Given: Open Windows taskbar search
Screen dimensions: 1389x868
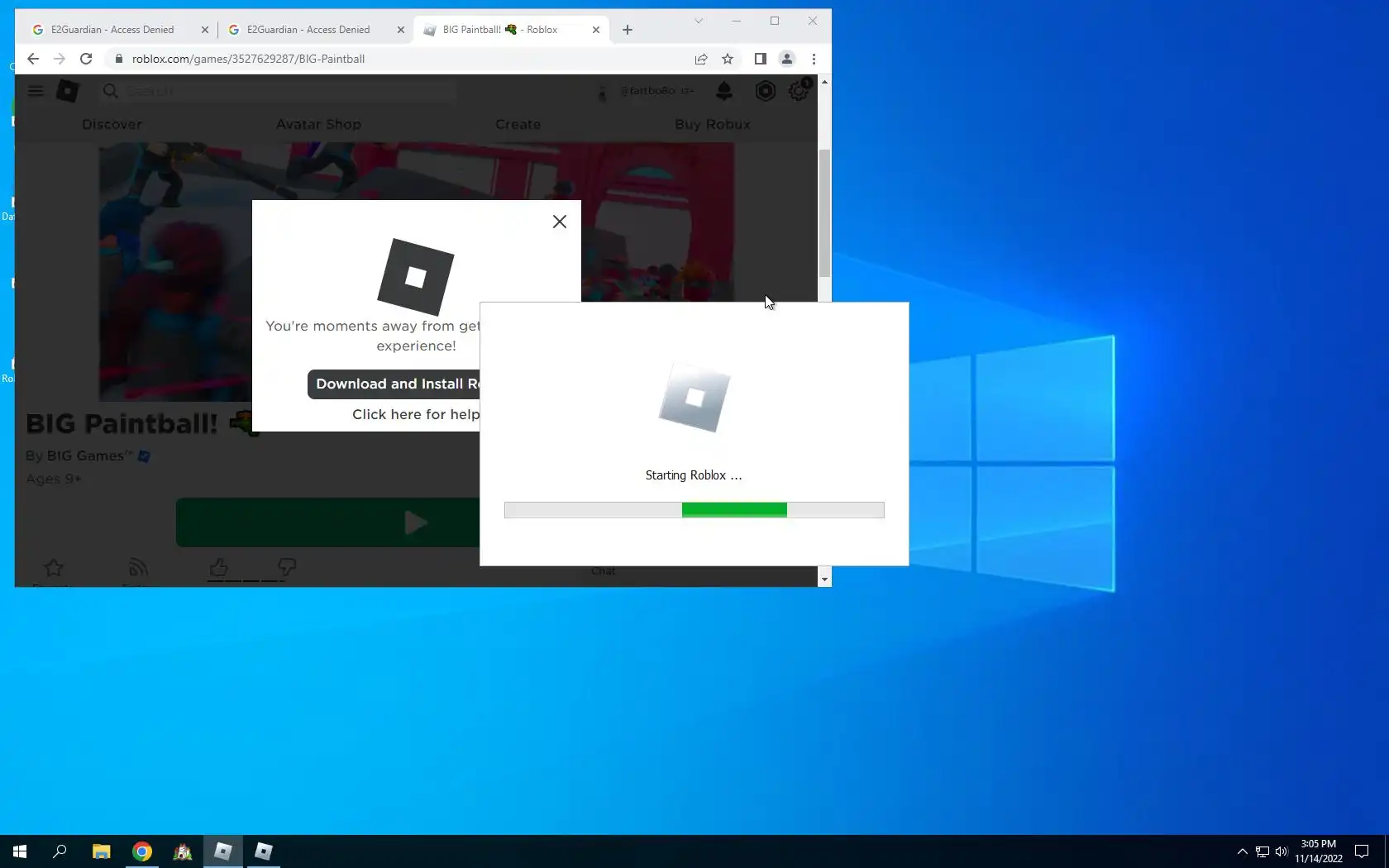Looking at the screenshot, I should pyautogui.click(x=60, y=851).
